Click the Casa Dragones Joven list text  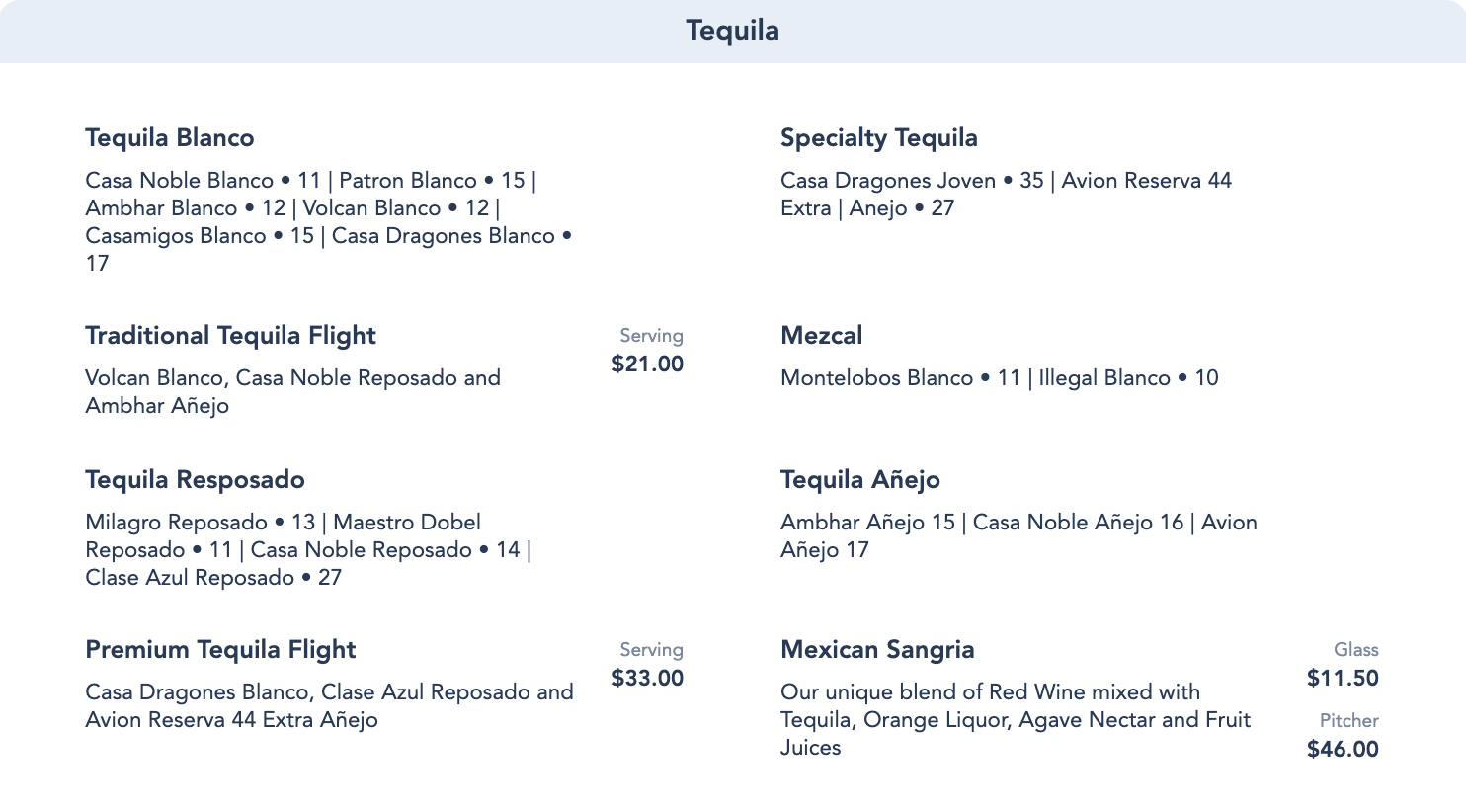point(1006,194)
